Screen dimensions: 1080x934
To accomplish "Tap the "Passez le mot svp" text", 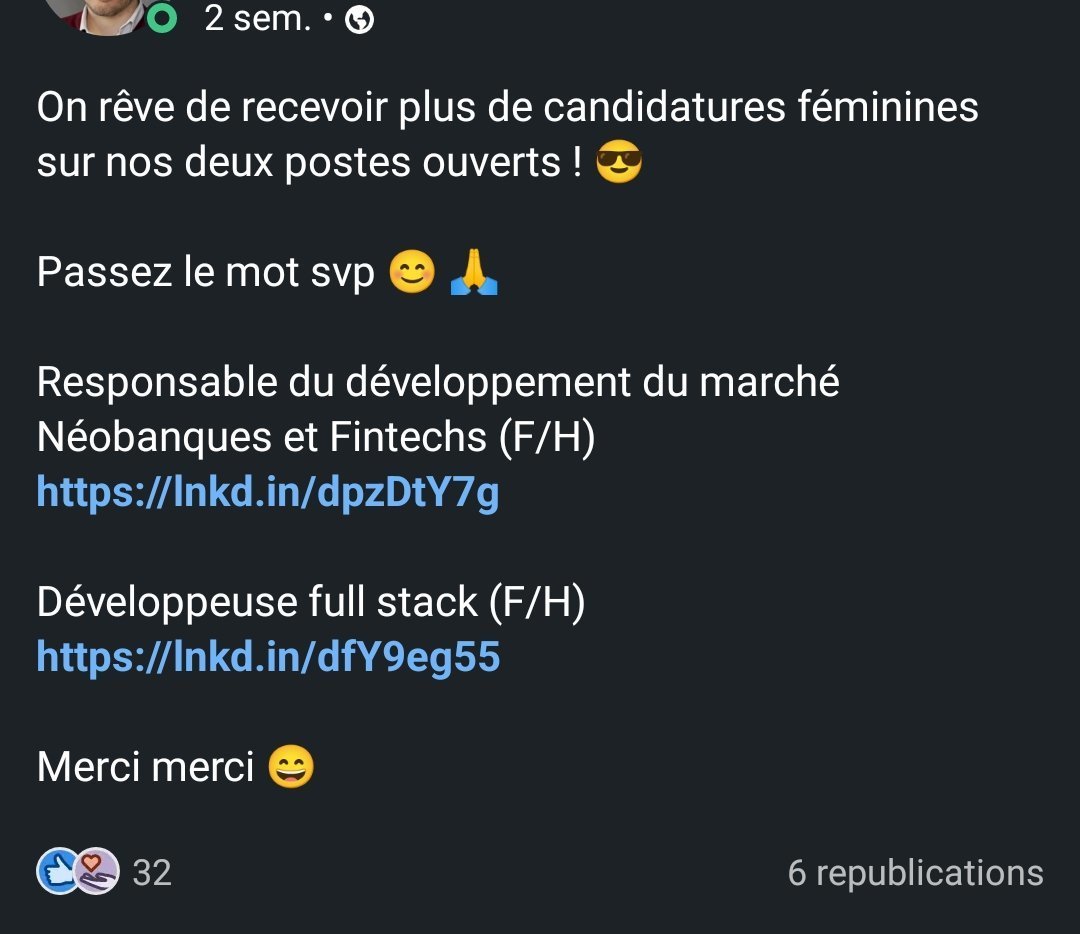I will [x=206, y=271].
